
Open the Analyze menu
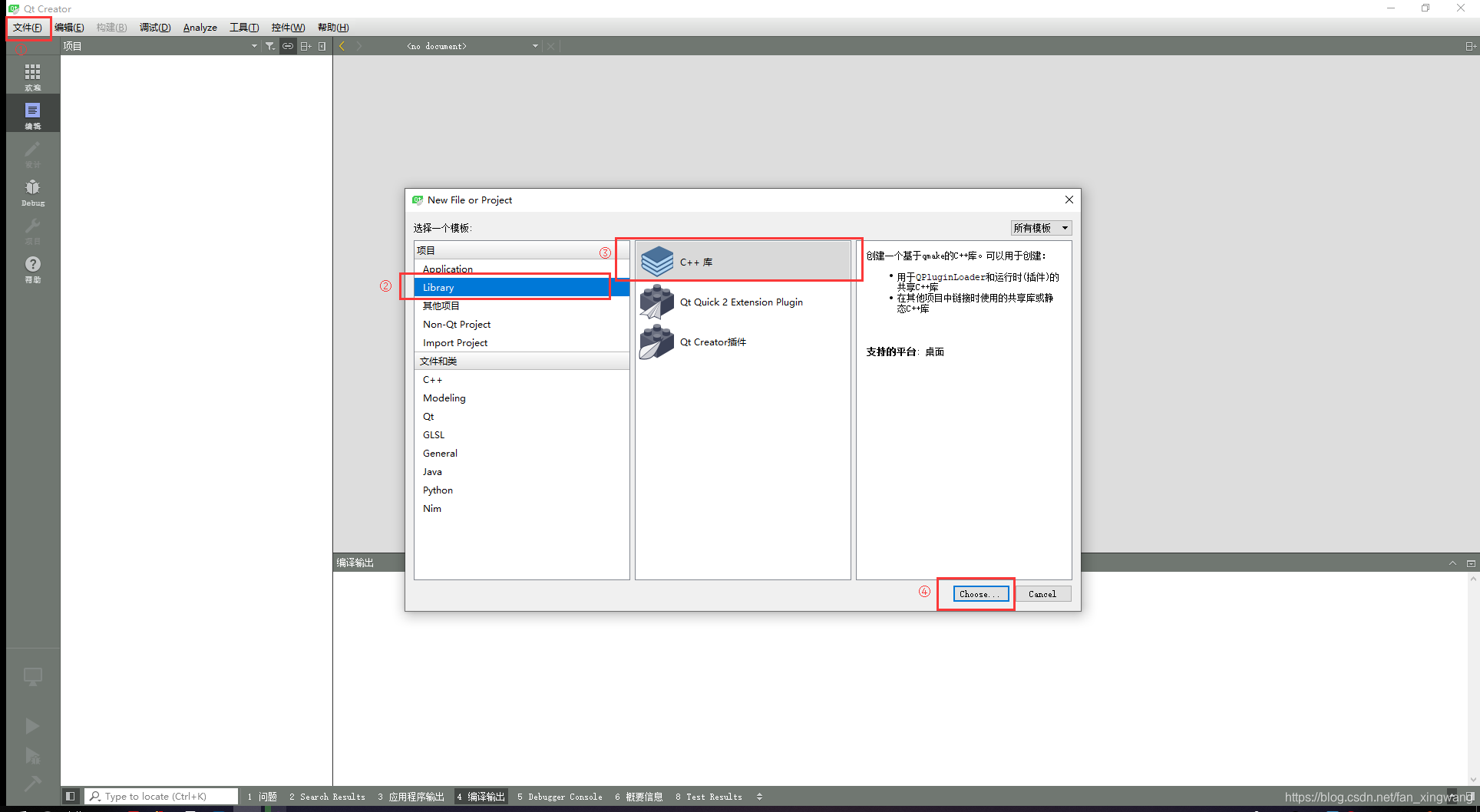200,28
